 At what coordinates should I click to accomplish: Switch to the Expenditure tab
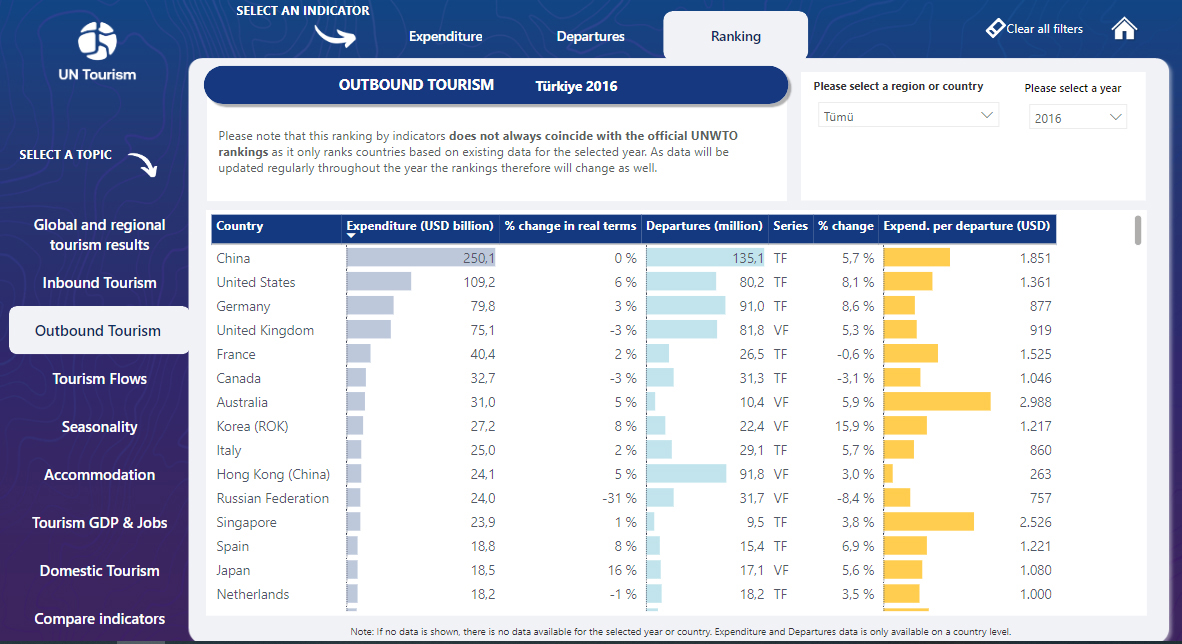(x=445, y=37)
